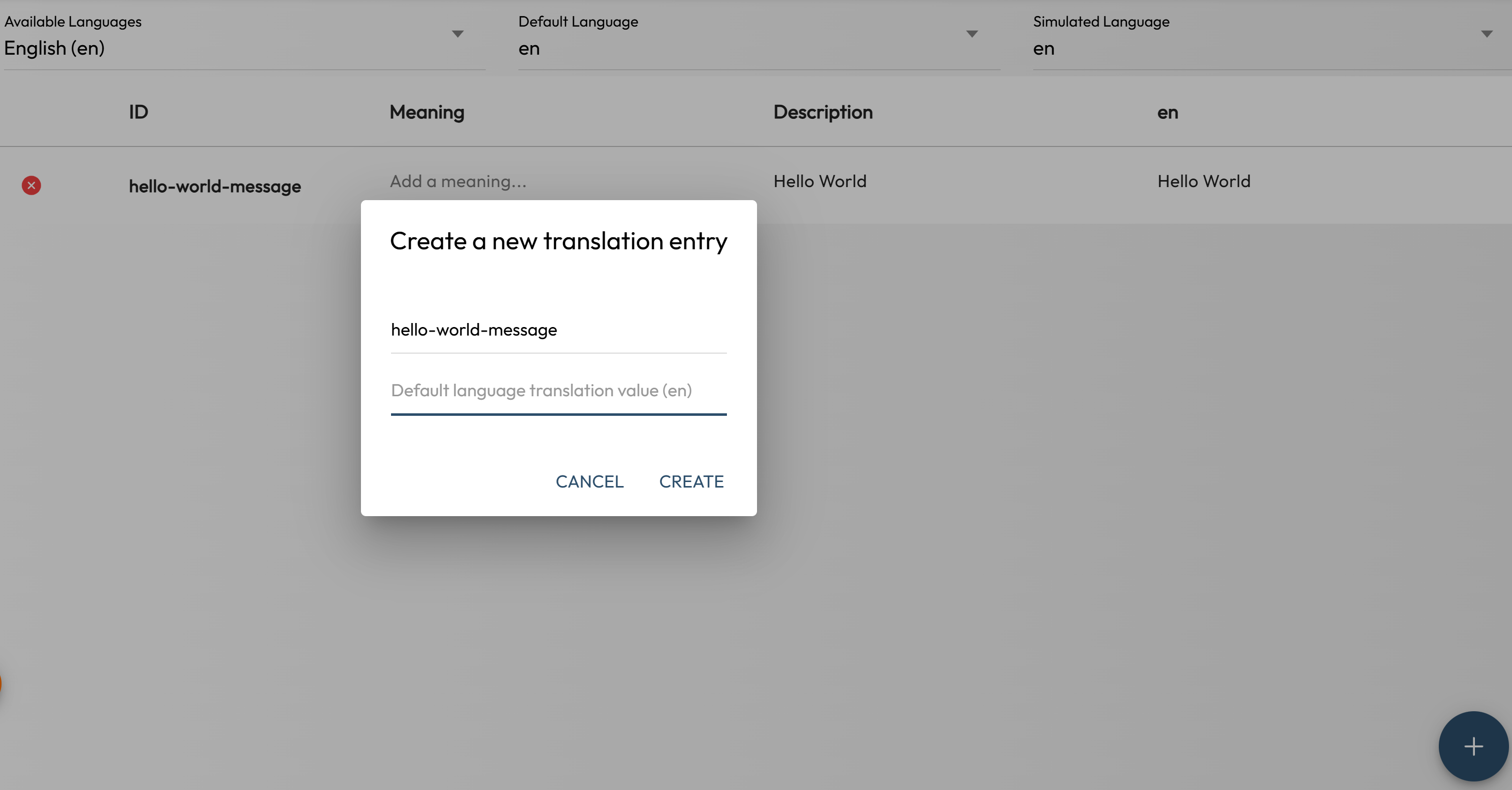Open the Simulated Language dropdown arrow
Screen dimensions: 1512x790
point(1486,34)
